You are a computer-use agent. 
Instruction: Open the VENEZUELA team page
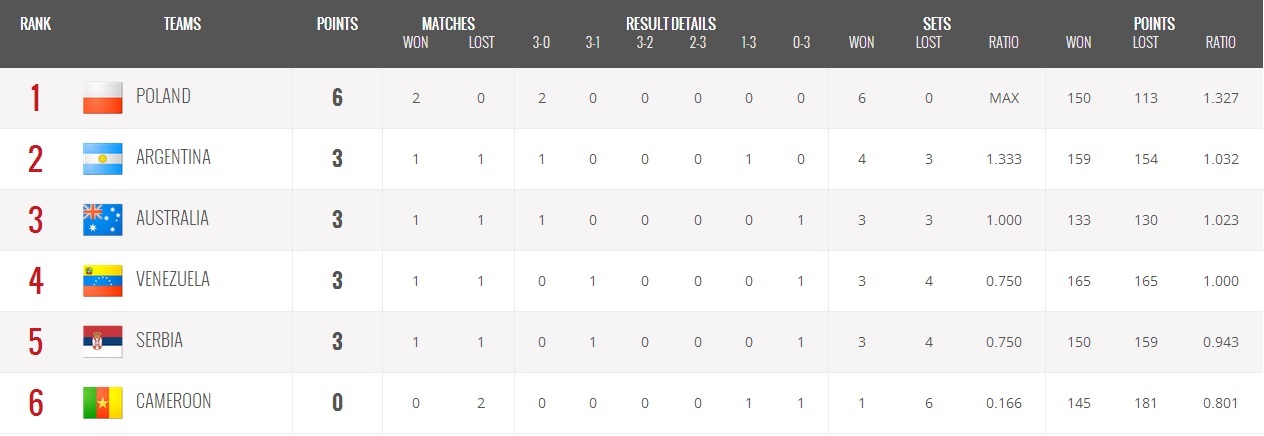click(x=173, y=280)
